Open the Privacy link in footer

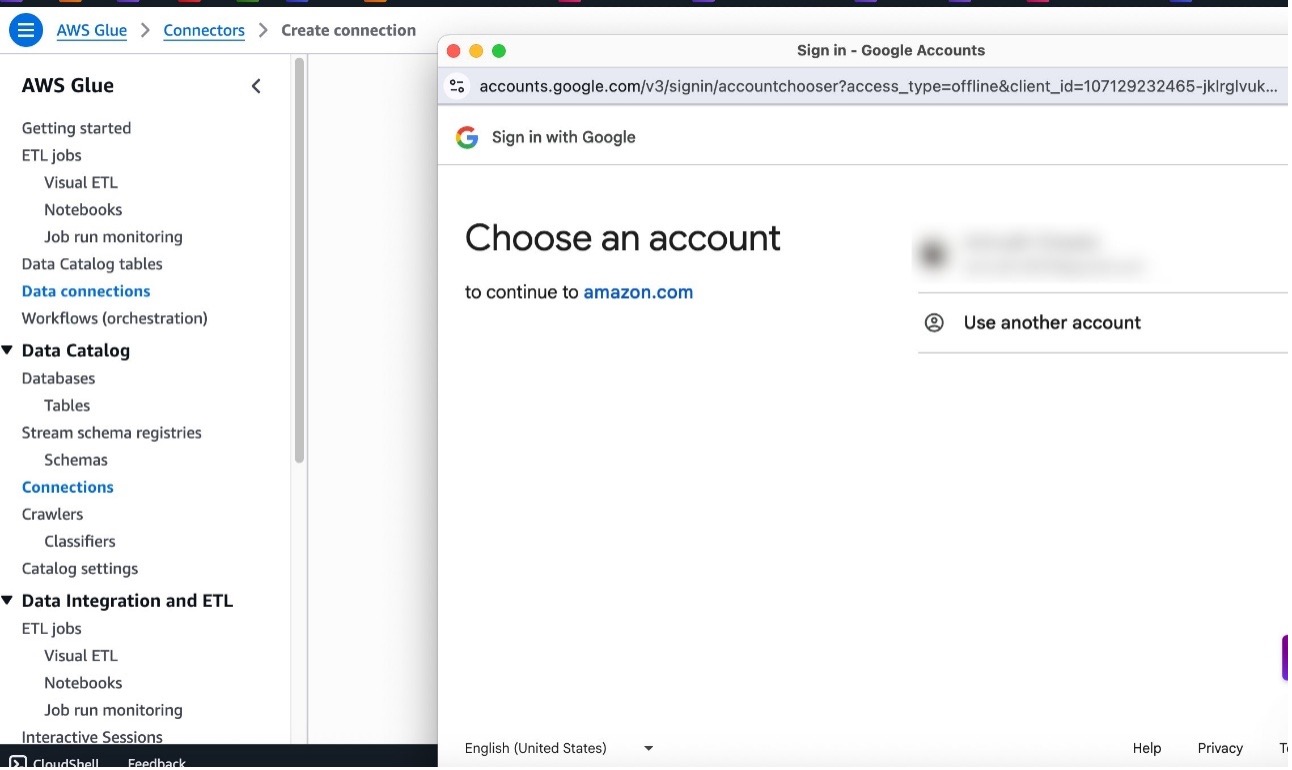pyautogui.click(x=1219, y=748)
